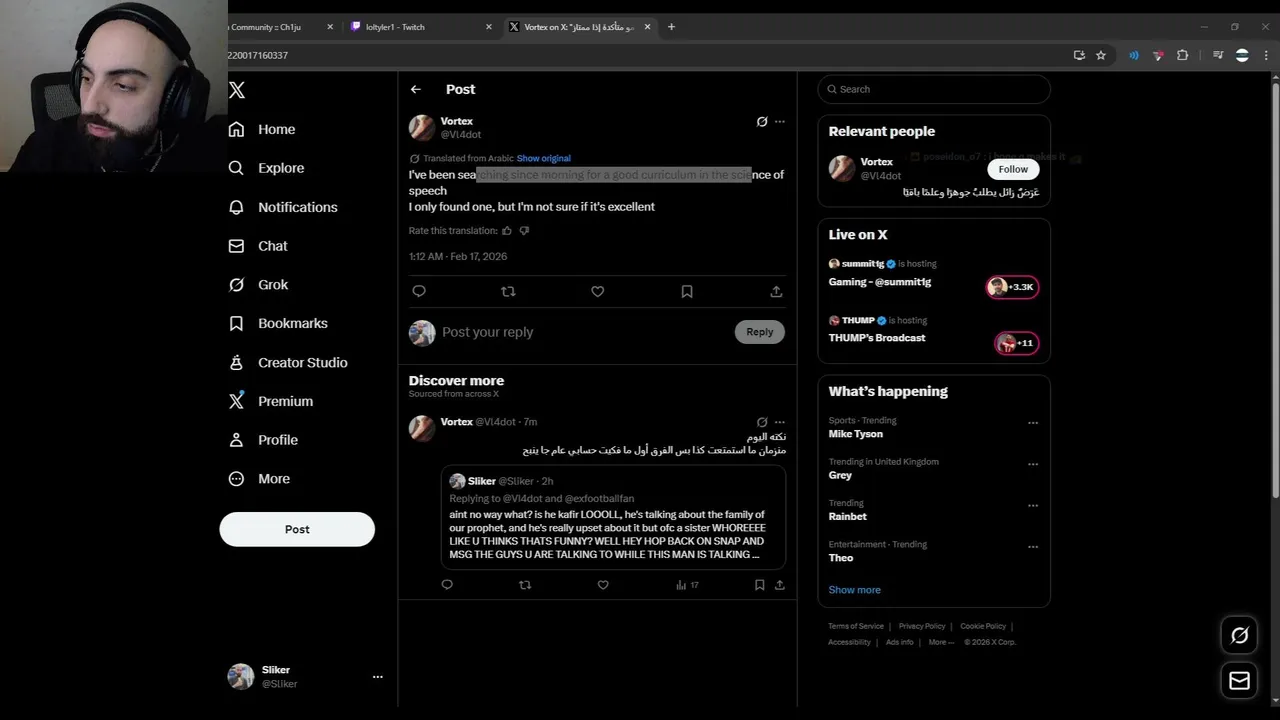
Task: Share the Discover more Vortex post
Action: click(x=780, y=585)
